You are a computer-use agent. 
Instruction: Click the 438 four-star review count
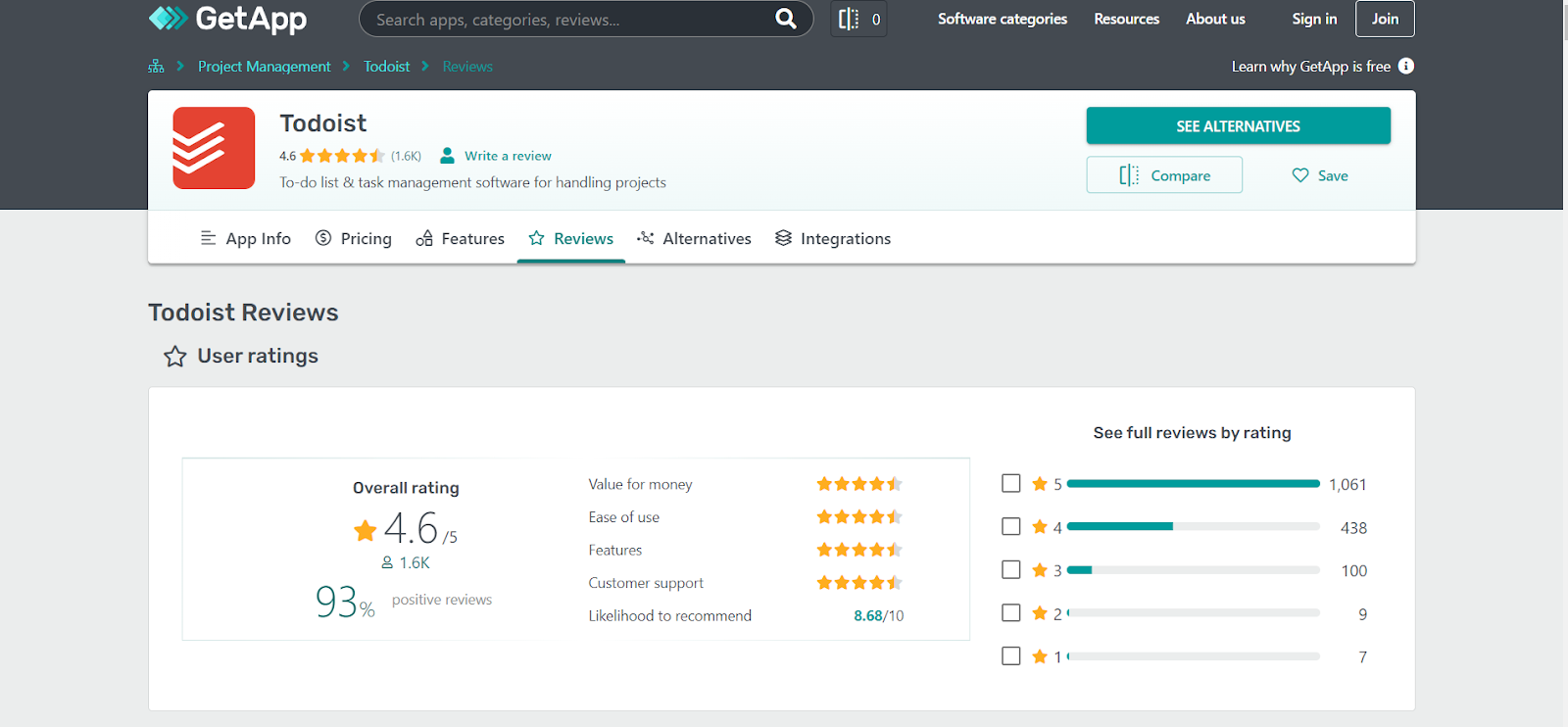coord(1353,527)
